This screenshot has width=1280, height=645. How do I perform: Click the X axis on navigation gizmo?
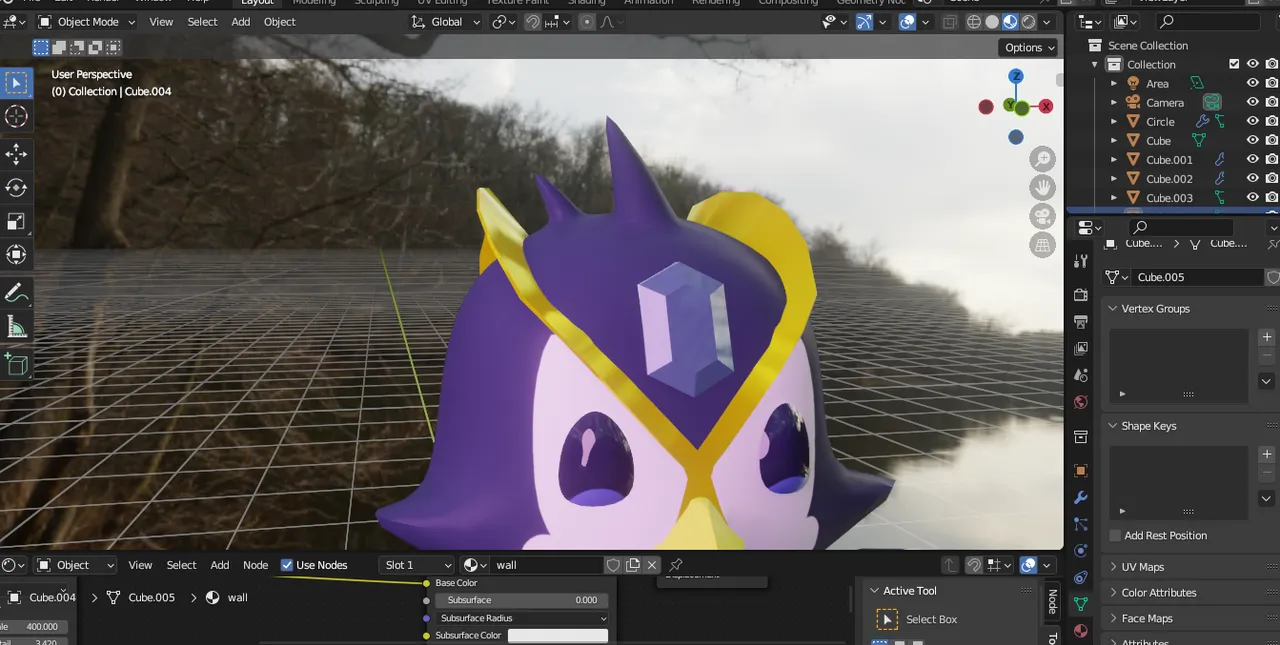1046,106
